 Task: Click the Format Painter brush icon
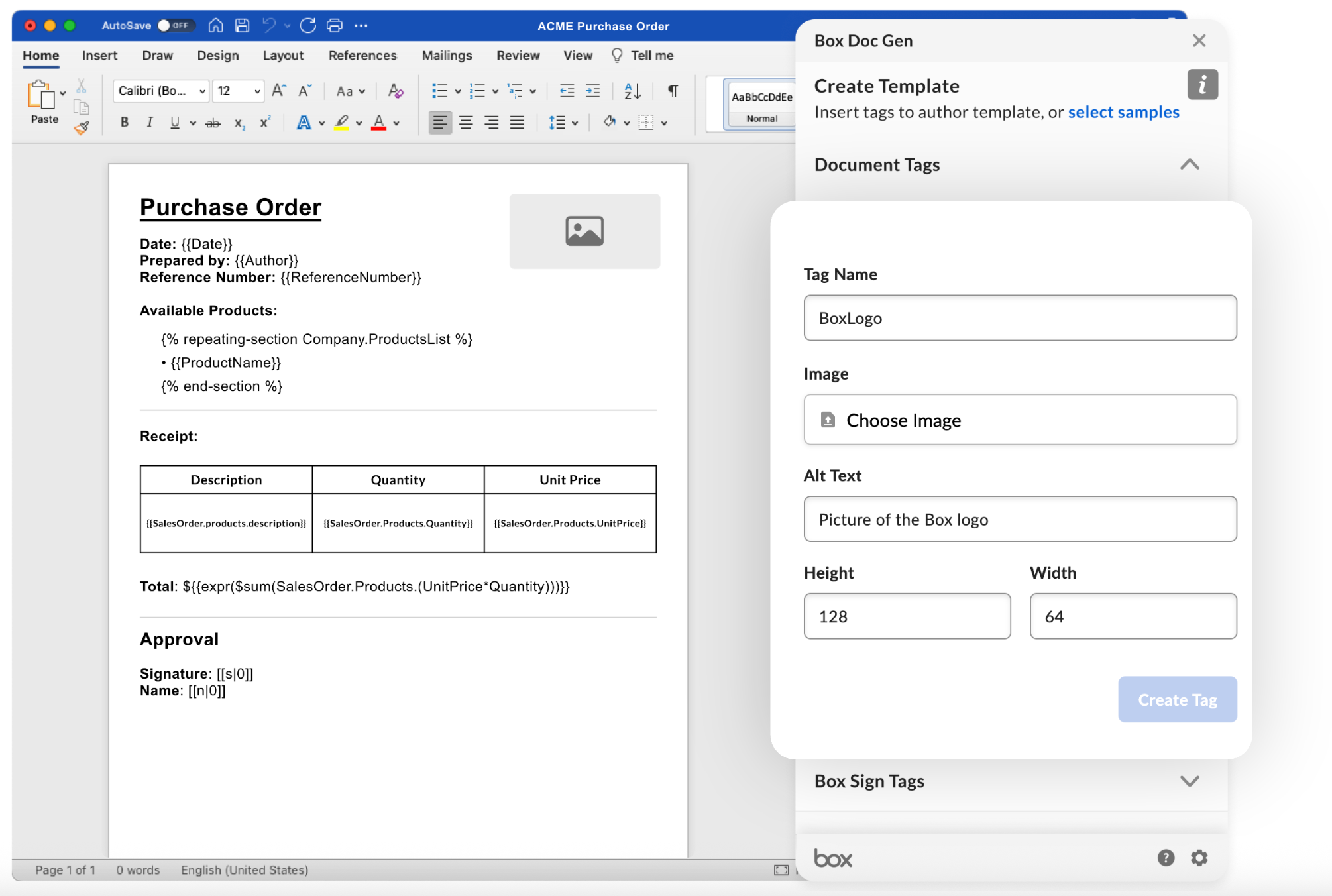[x=82, y=127]
